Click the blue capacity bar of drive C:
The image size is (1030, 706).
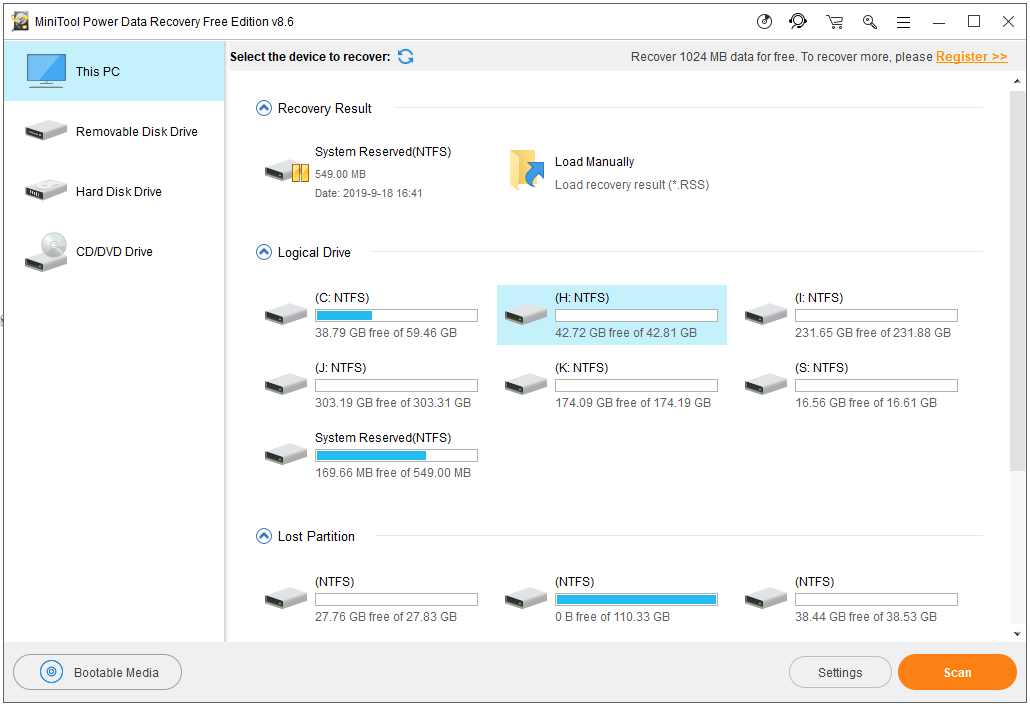pos(344,314)
